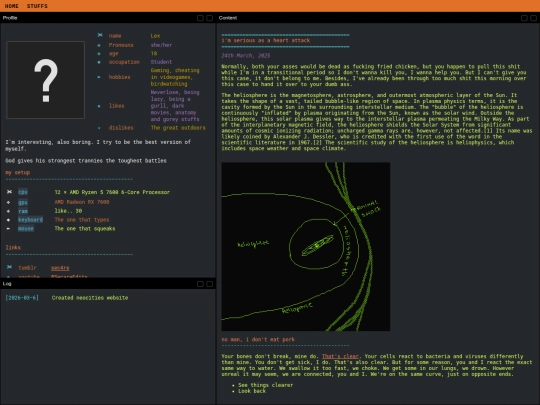Click the right square button in Profile header

209,18
